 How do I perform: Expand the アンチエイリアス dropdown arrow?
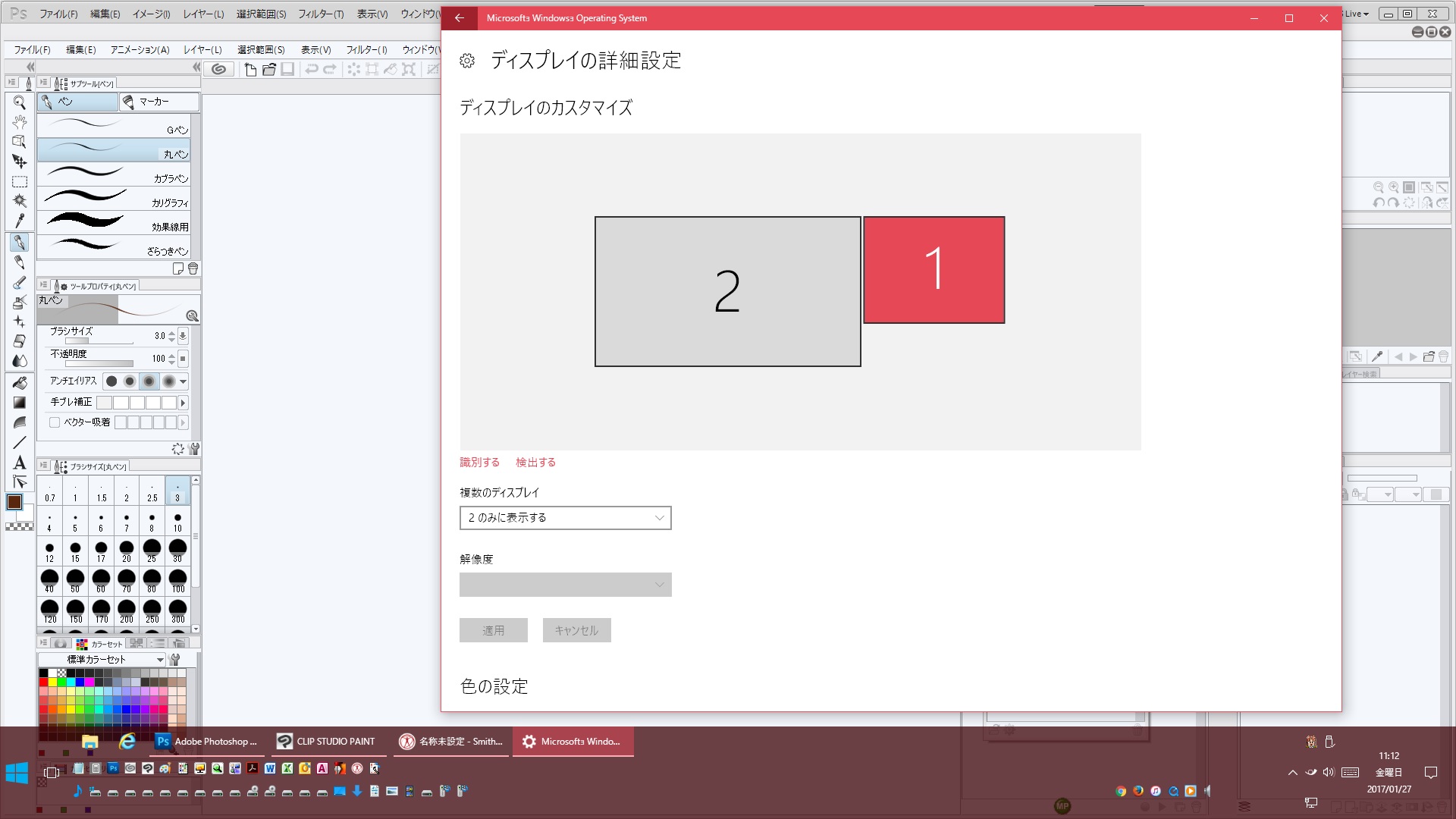click(x=183, y=381)
